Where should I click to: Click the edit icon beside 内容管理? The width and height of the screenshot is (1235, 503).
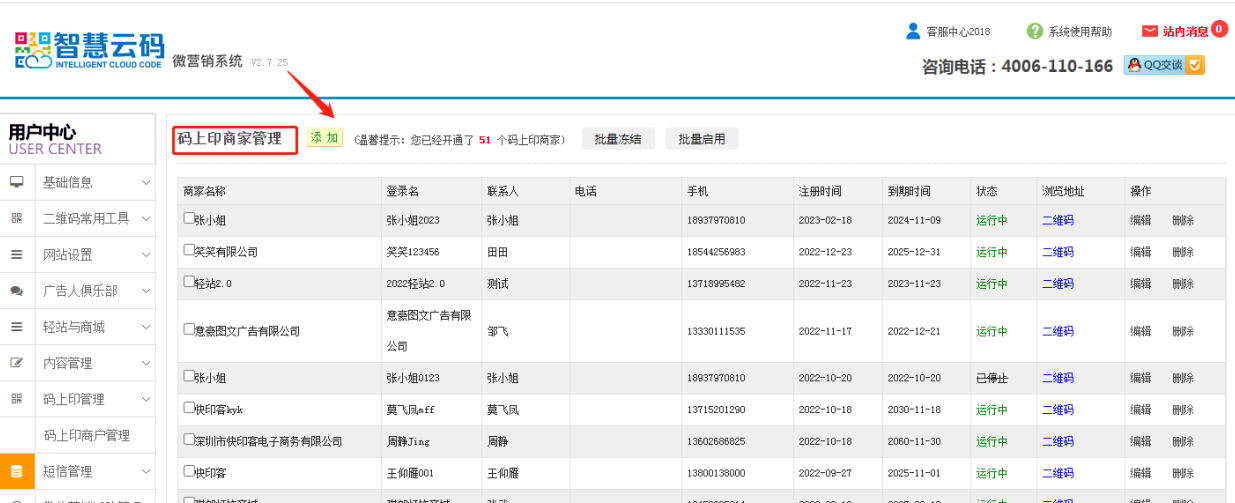(x=17, y=363)
